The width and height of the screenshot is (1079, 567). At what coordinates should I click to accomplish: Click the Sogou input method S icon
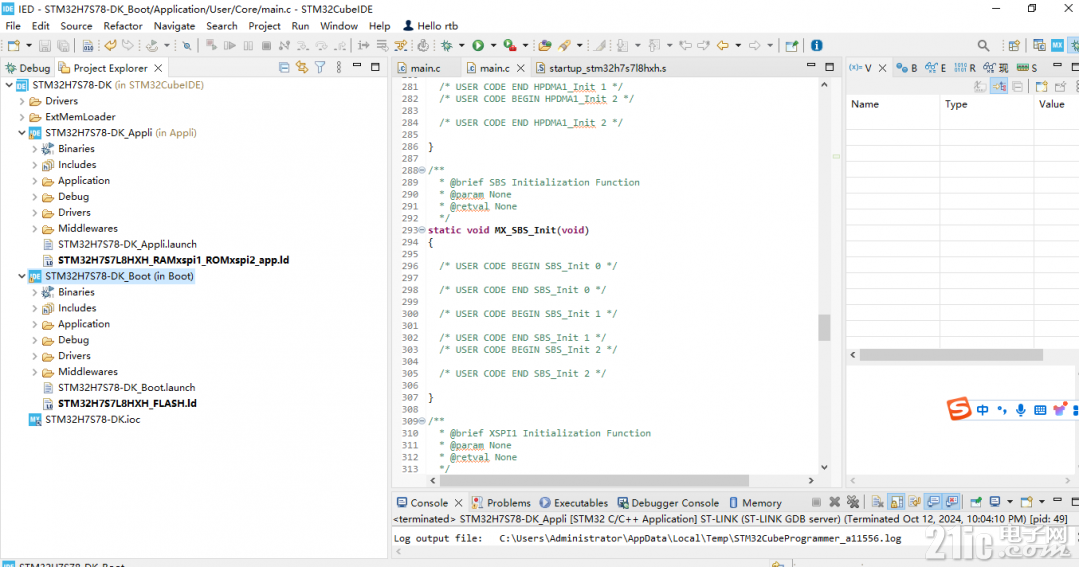[959, 409]
